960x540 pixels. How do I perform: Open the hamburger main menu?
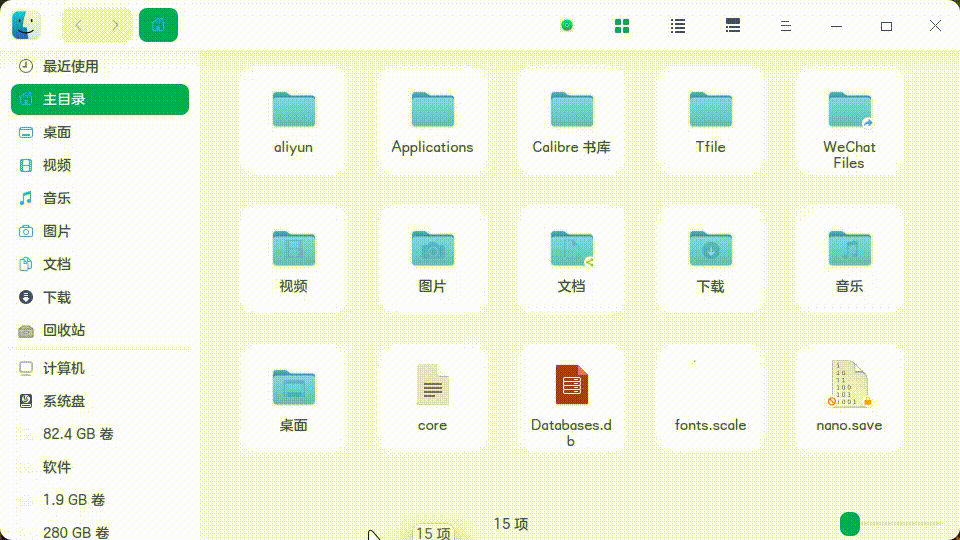786,26
